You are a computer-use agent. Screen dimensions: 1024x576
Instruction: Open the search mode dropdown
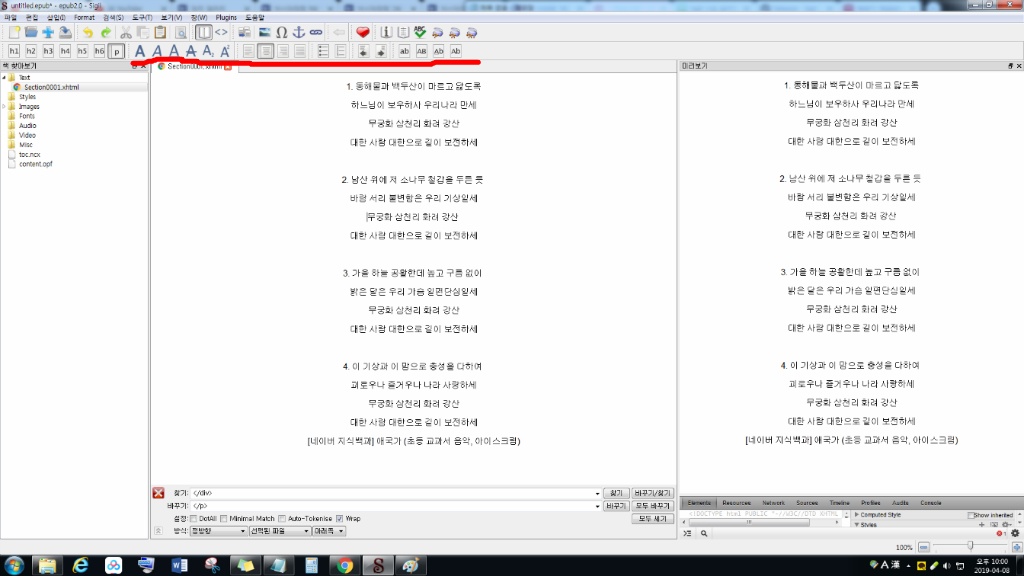218,531
